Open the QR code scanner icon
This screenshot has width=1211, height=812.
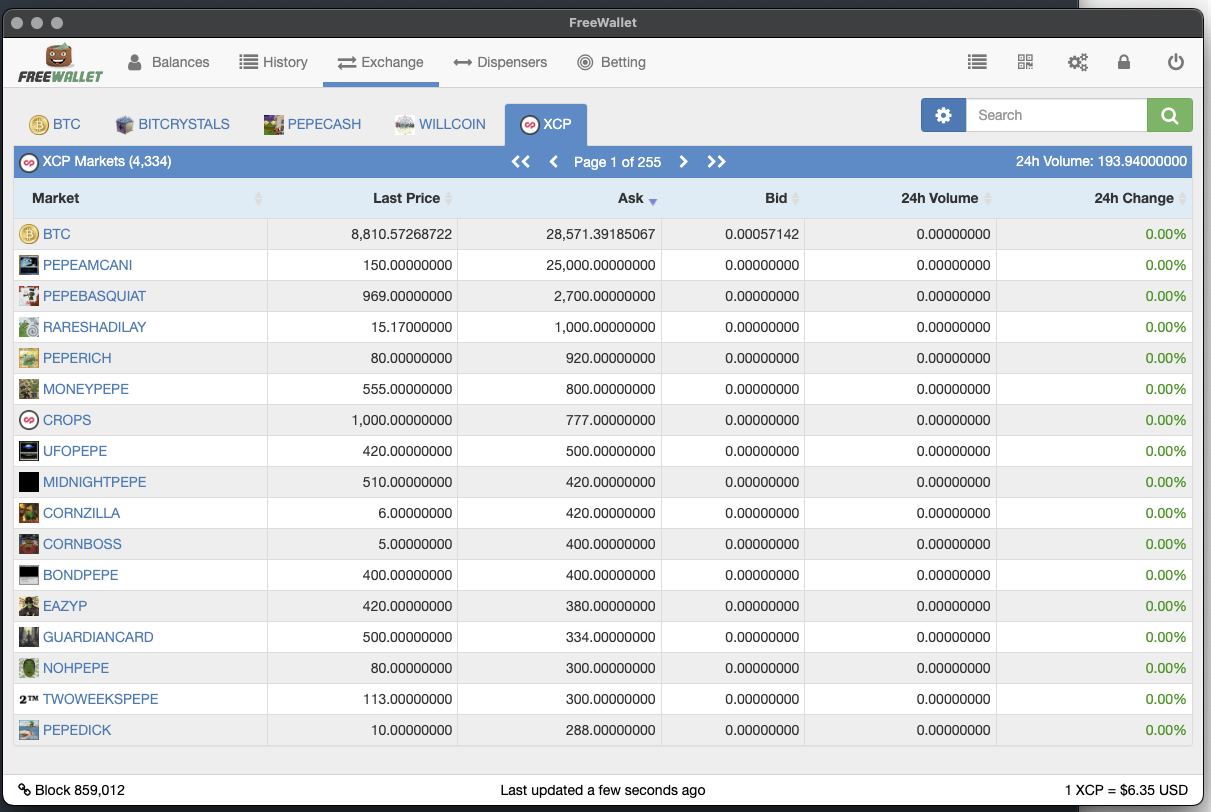pyautogui.click(x=1025, y=62)
